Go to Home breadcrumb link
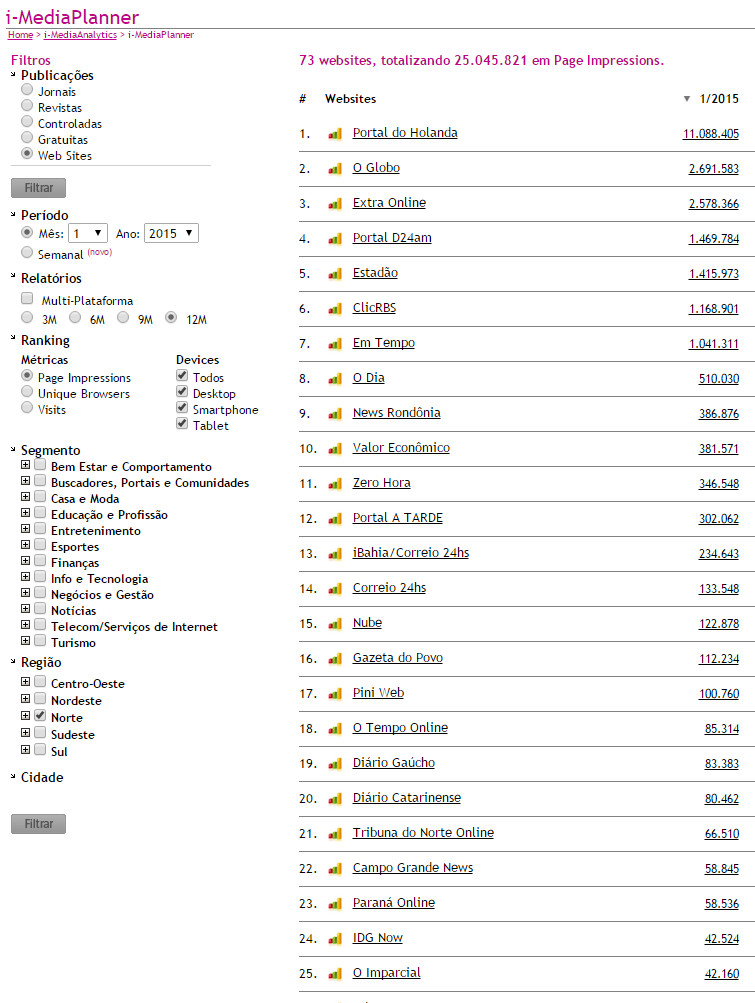 (x=20, y=35)
